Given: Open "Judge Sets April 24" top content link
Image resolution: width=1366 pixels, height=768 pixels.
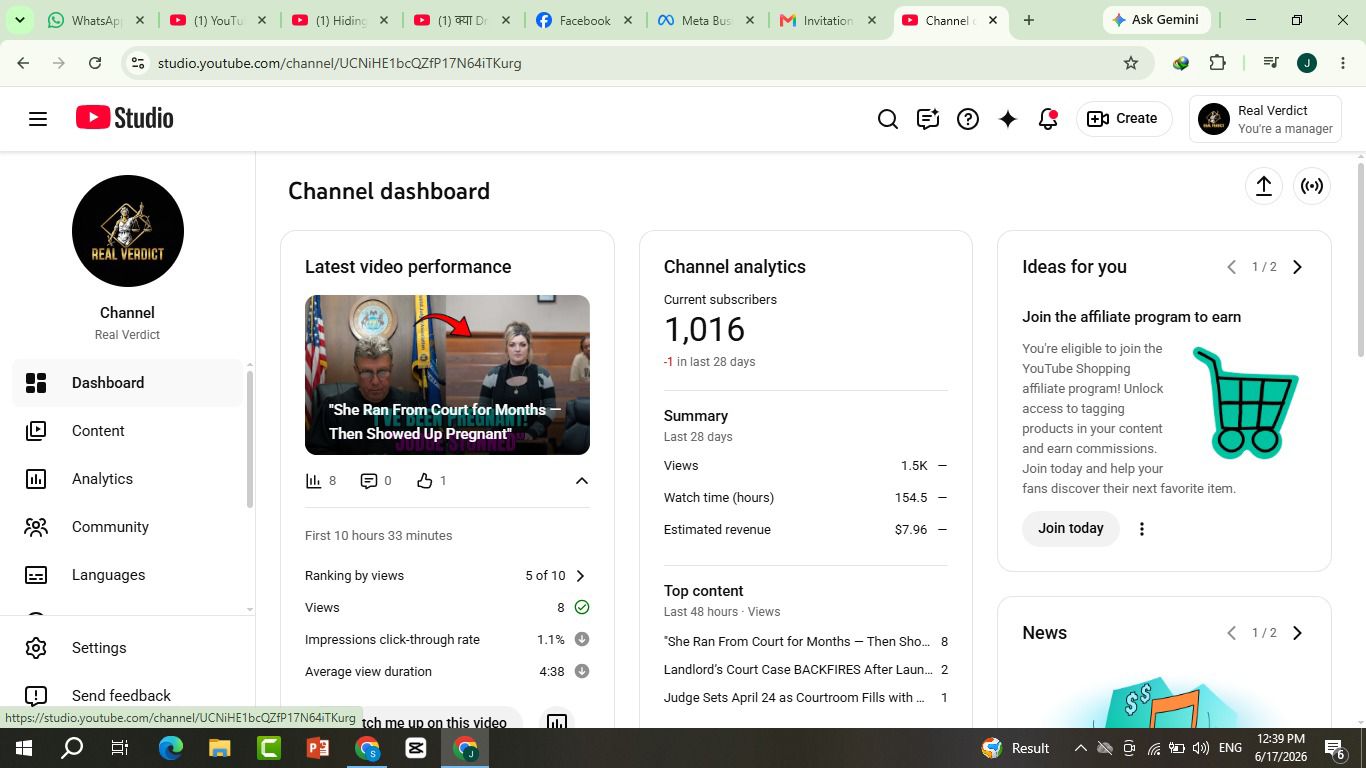Looking at the screenshot, I should 794,698.
